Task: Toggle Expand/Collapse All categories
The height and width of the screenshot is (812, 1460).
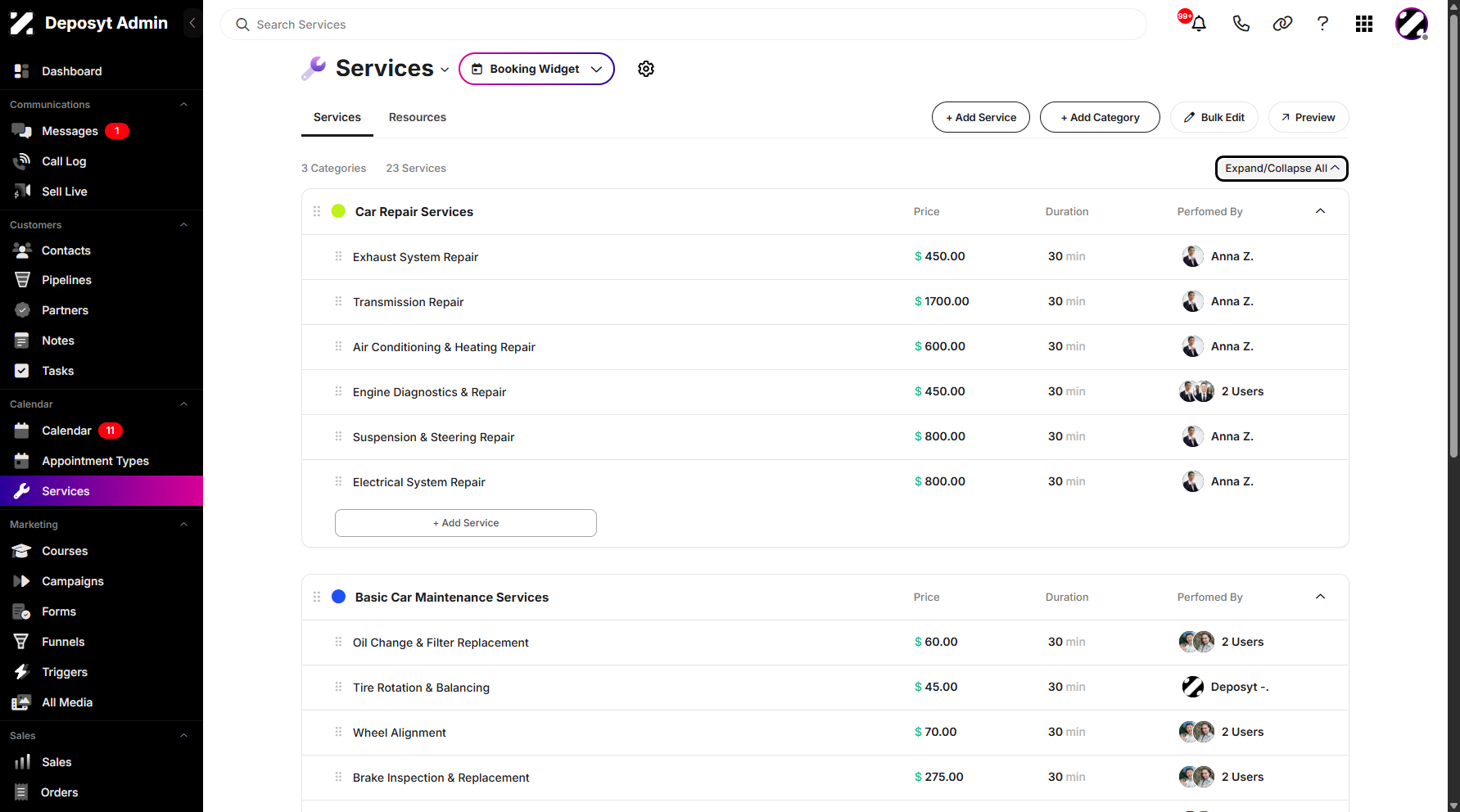Action: click(1281, 169)
